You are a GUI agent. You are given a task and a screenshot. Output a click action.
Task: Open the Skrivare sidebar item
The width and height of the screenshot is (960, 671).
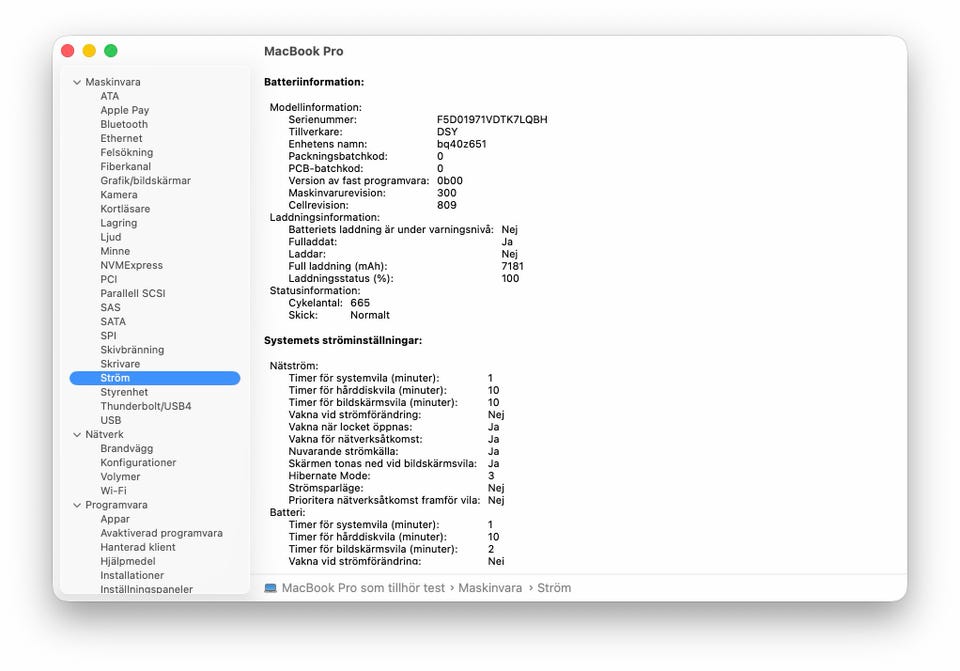[120, 364]
